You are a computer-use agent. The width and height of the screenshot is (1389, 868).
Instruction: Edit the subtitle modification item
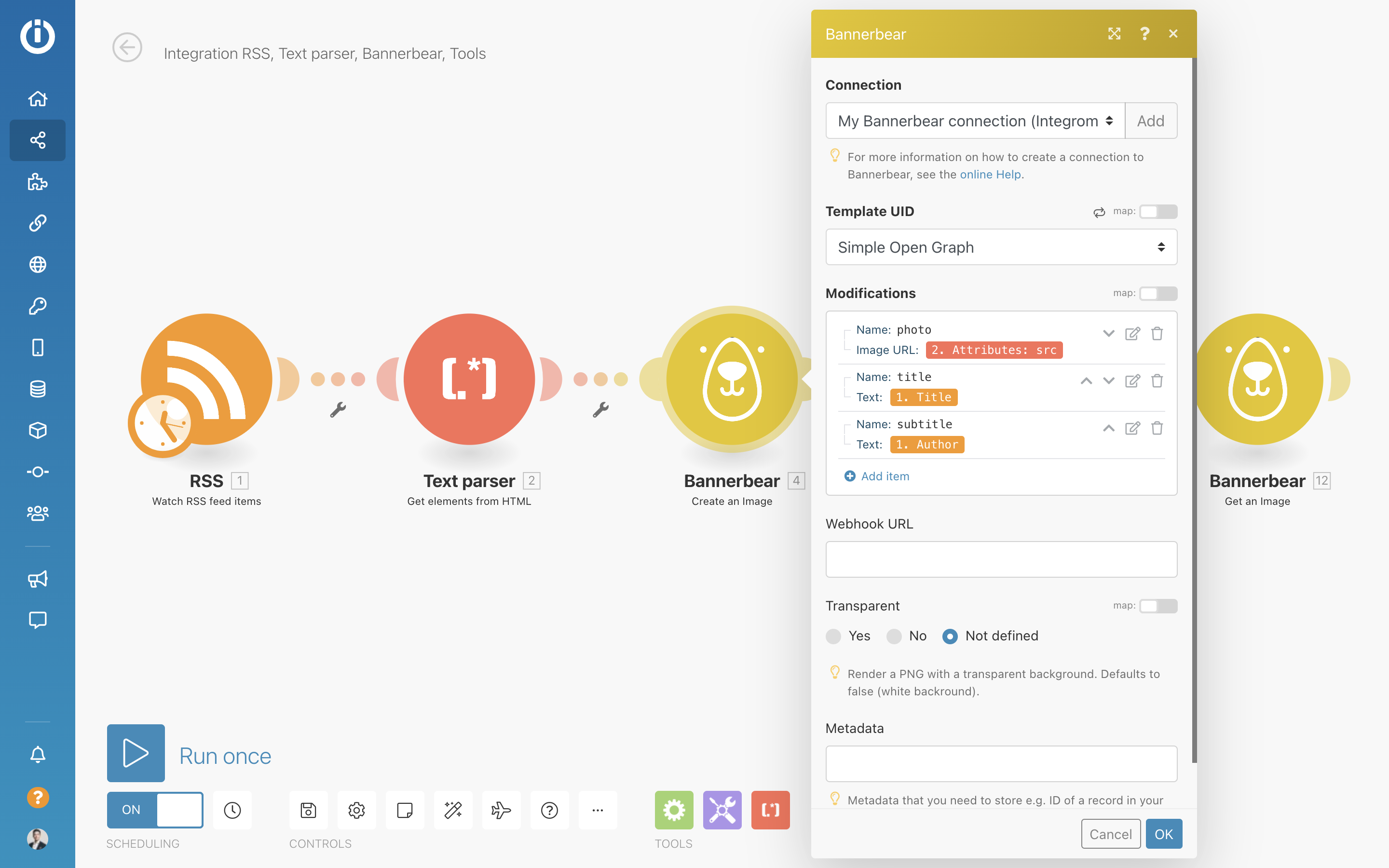tap(1132, 428)
